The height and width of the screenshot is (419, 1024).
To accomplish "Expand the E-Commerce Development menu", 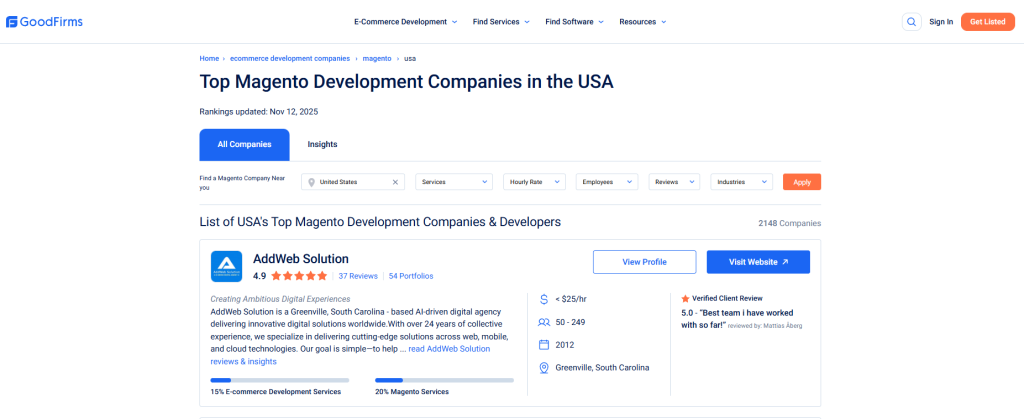I will [x=406, y=22].
